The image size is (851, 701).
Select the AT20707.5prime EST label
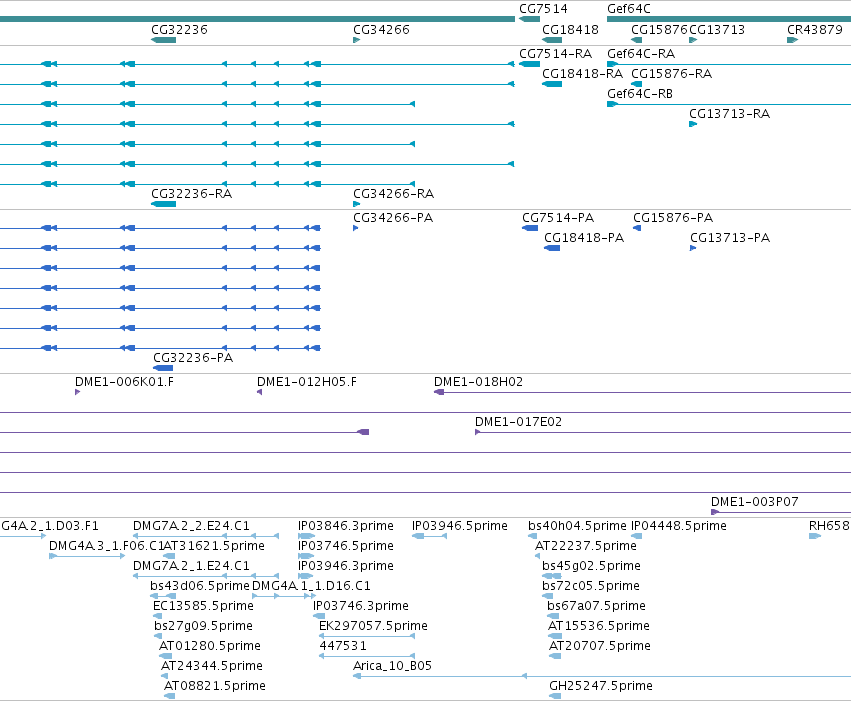(600, 646)
